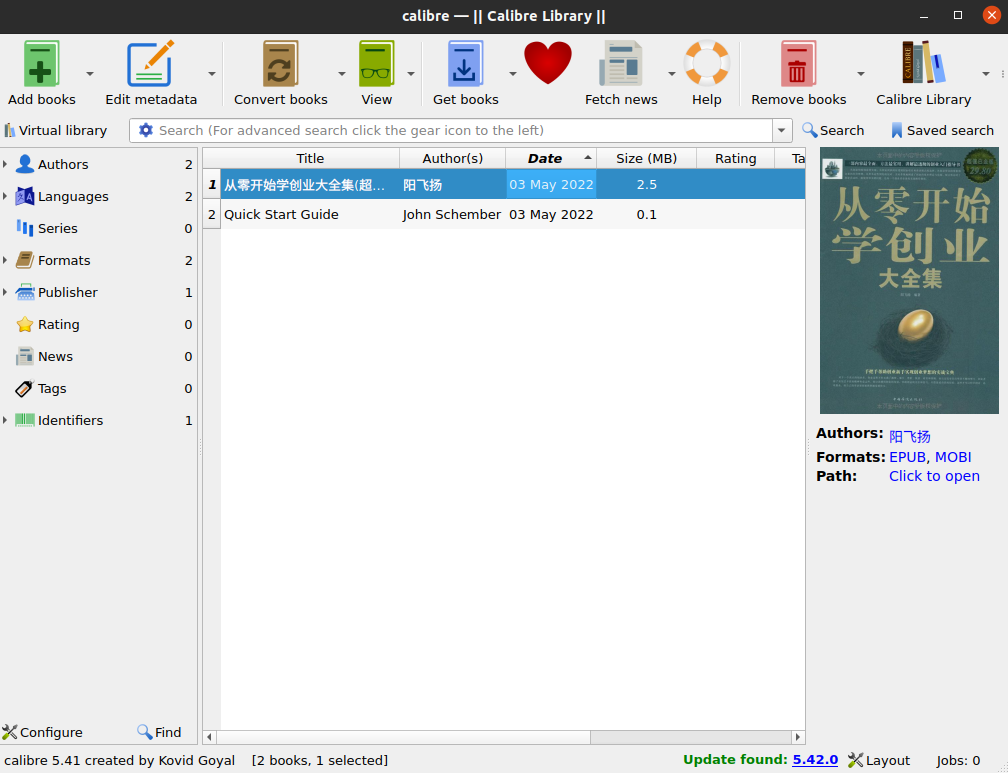The image size is (1008, 773).
Task: Click the red heart donate icon
Action: (x=548, y=62)
